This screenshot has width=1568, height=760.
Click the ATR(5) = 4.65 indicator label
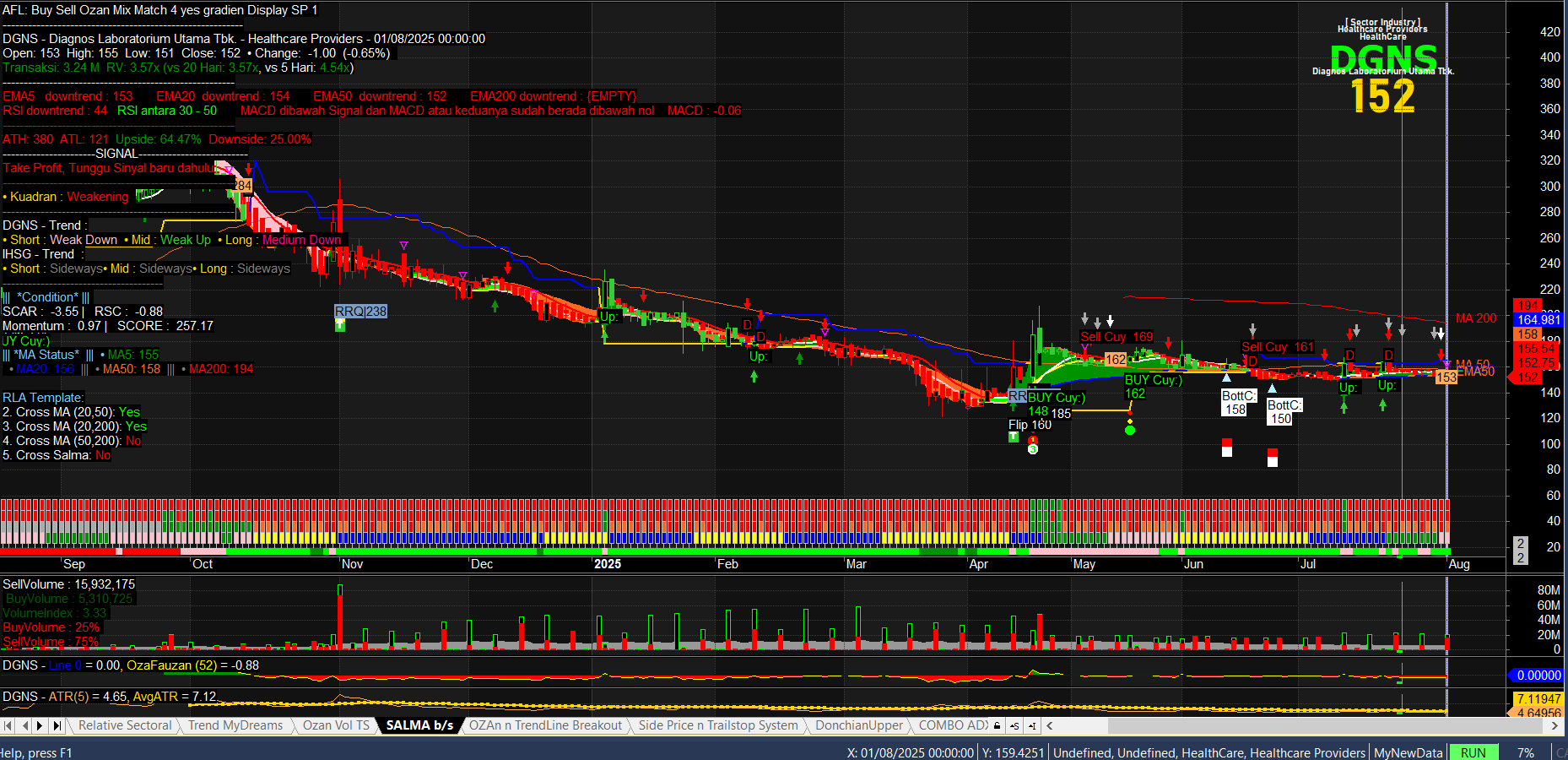88,697
